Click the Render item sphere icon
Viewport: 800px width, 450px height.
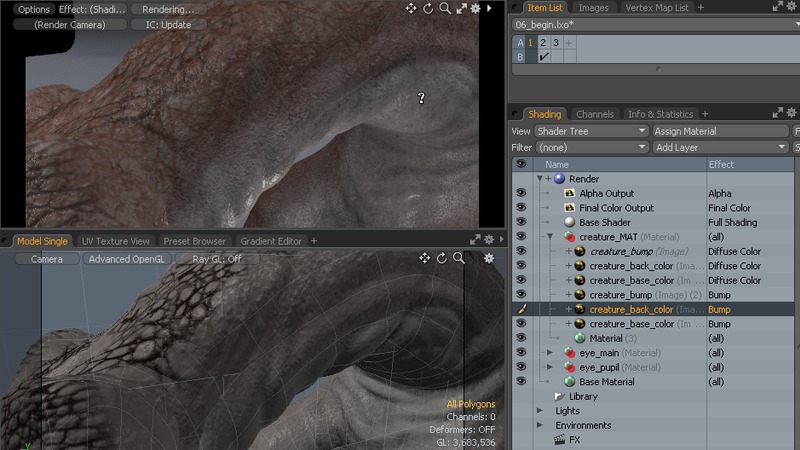point(559,179)
